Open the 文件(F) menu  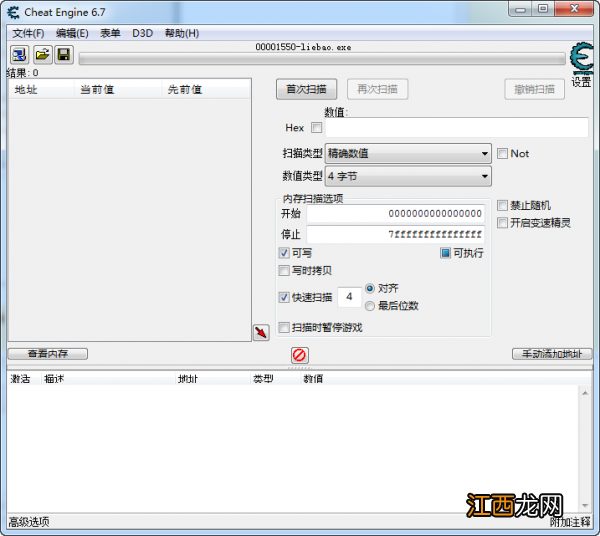coord(28,33)
